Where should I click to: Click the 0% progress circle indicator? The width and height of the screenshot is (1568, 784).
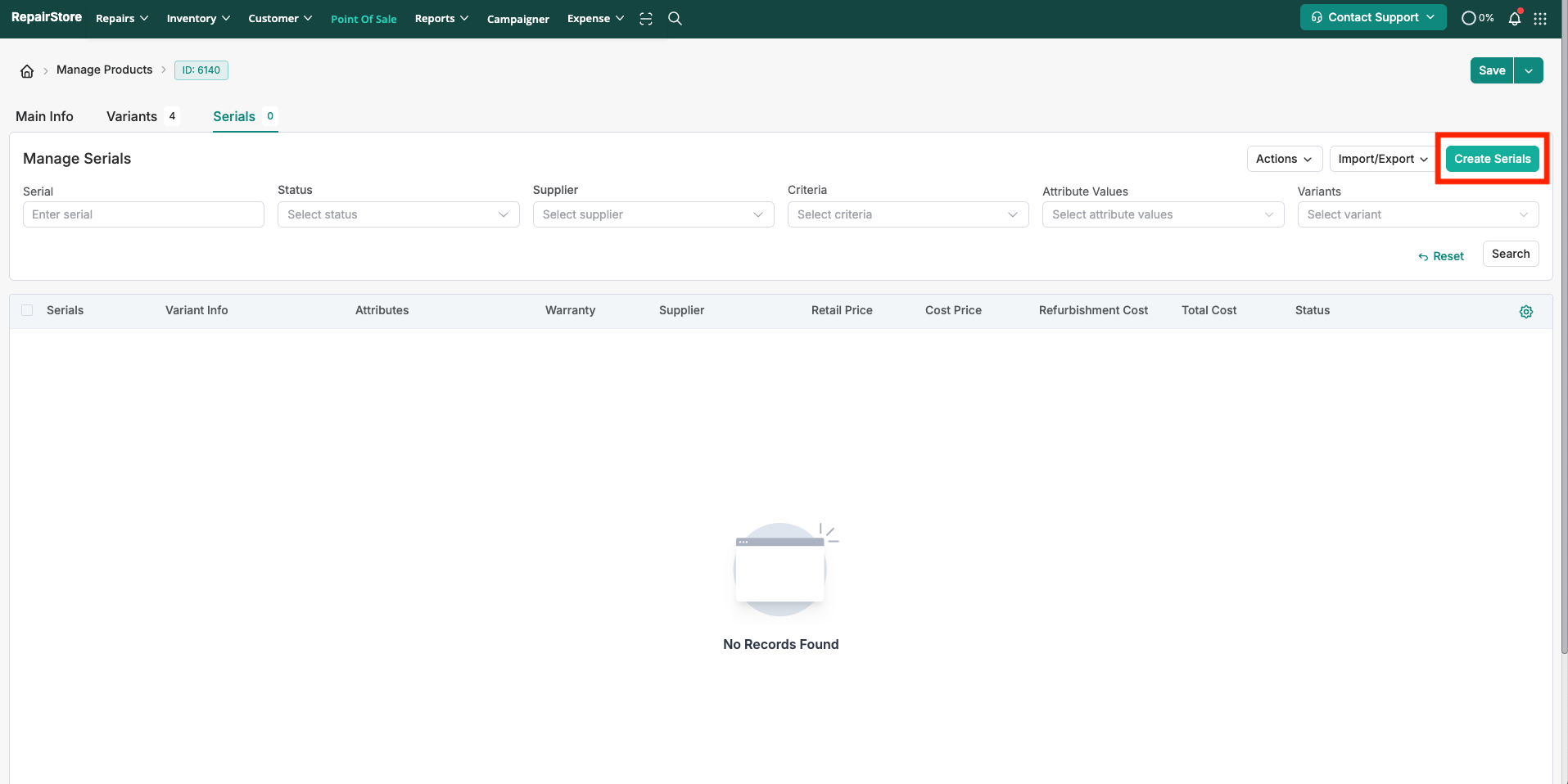tap(1476, 18)
